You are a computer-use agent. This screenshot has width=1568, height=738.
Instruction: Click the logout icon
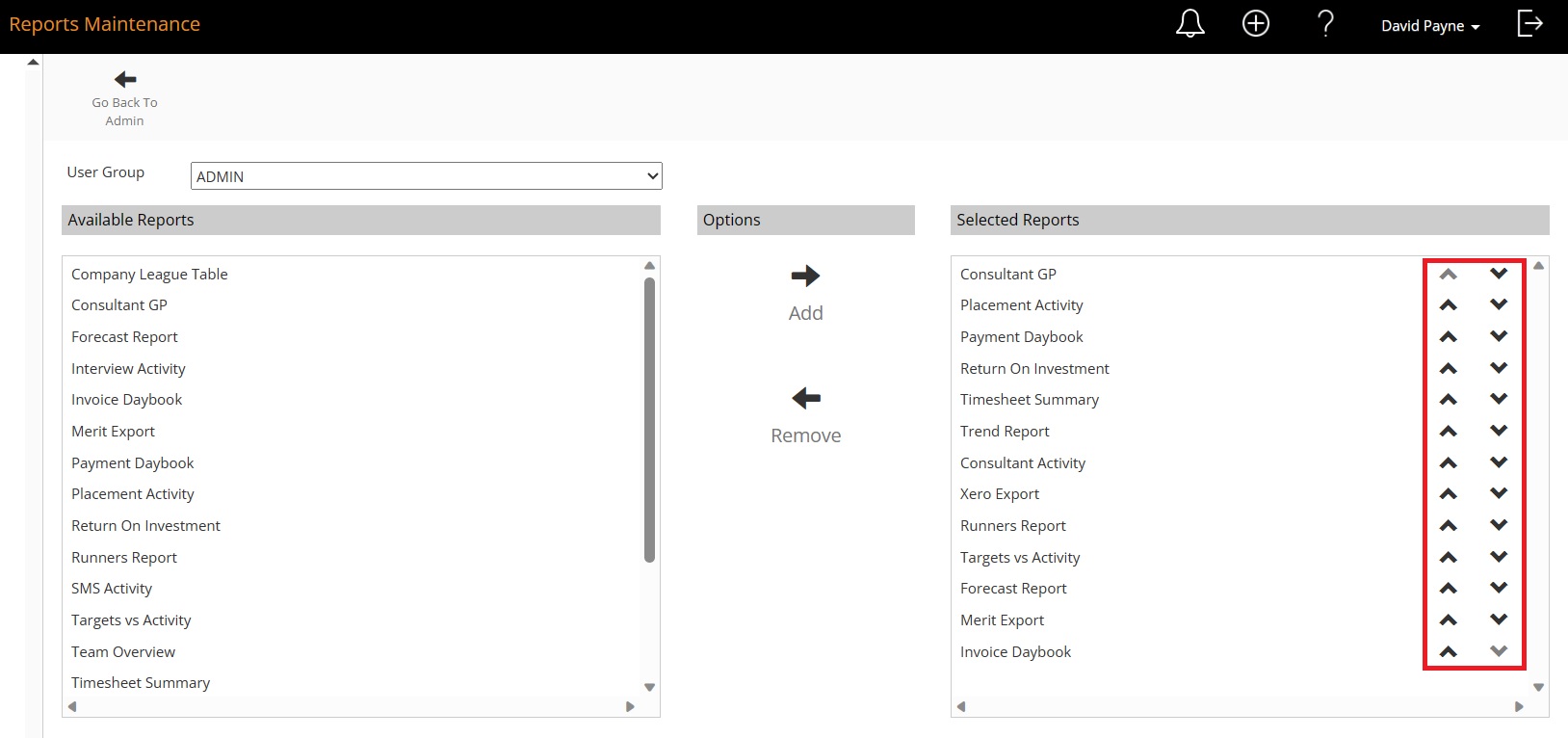point(1529,23)
